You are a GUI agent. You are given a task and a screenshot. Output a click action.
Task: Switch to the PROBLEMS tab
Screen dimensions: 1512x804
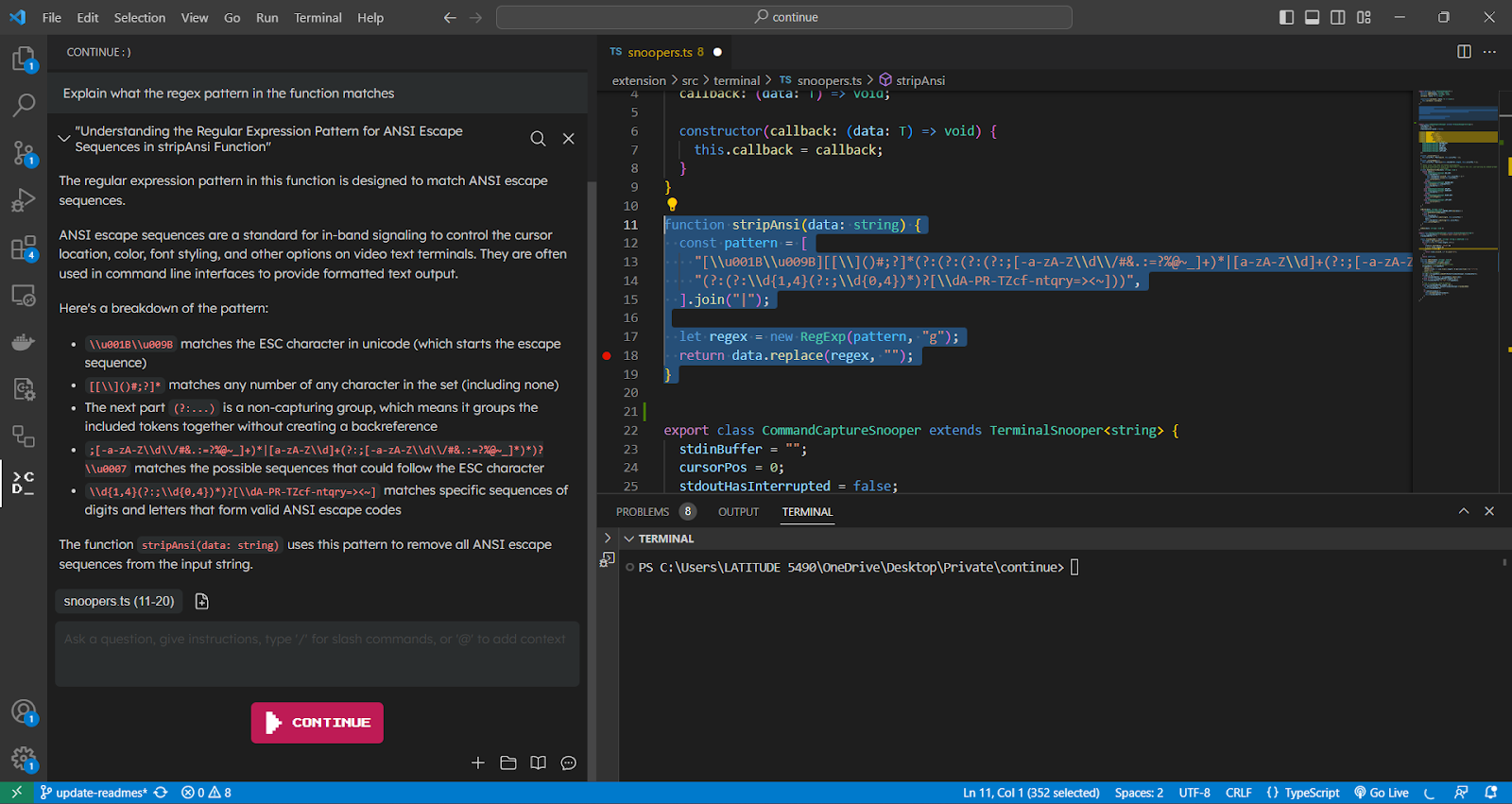tap(643, 512)
